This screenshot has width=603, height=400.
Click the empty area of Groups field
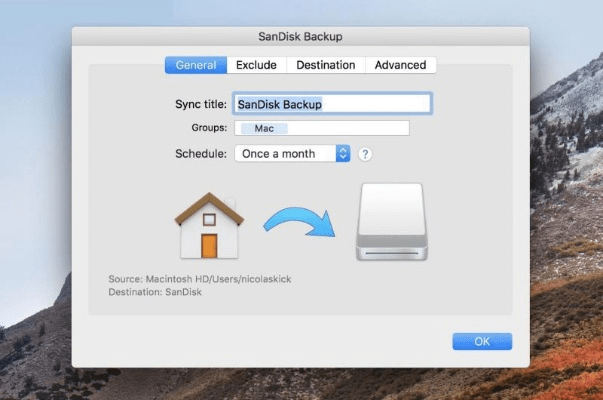(x=350, y=128)
